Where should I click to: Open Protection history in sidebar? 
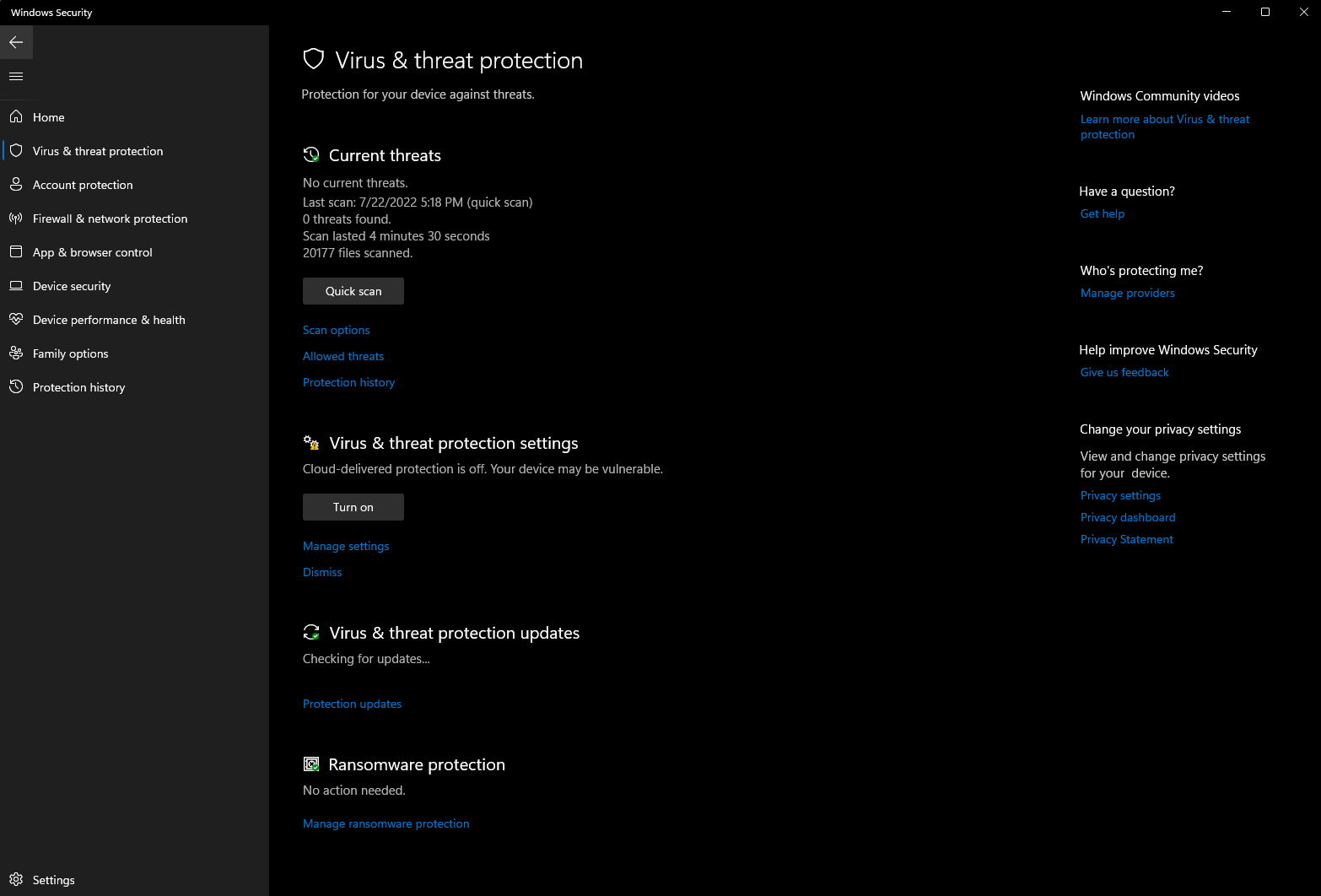pyautogui.click(x=78, y=387)
